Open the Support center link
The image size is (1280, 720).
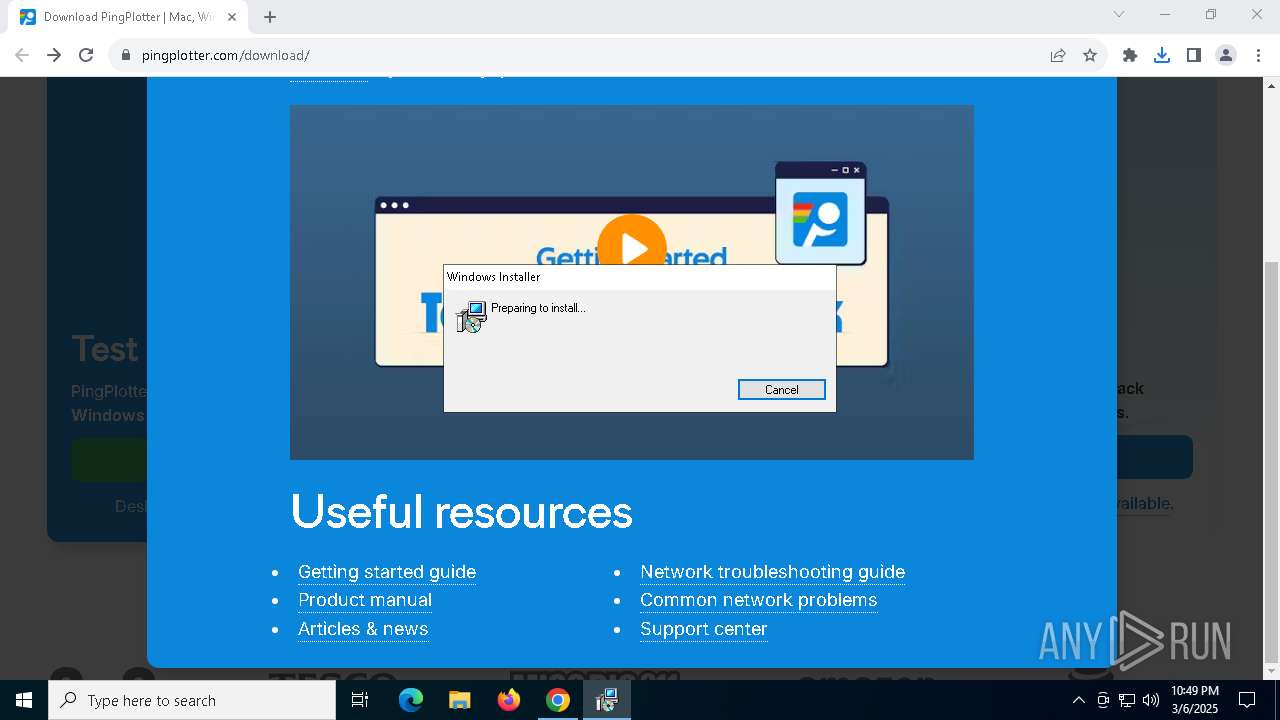704,629
